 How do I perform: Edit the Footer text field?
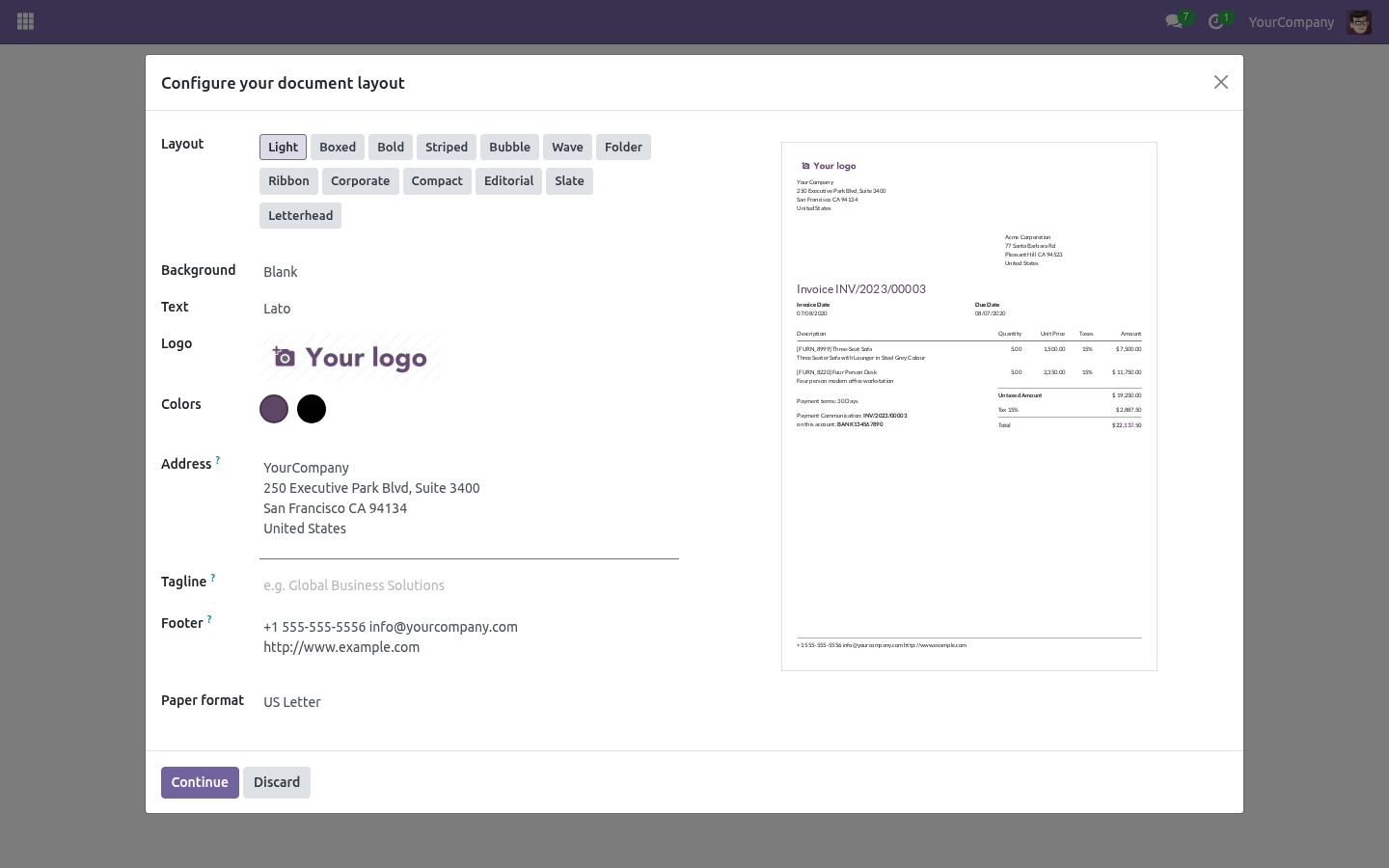[469, 637]
